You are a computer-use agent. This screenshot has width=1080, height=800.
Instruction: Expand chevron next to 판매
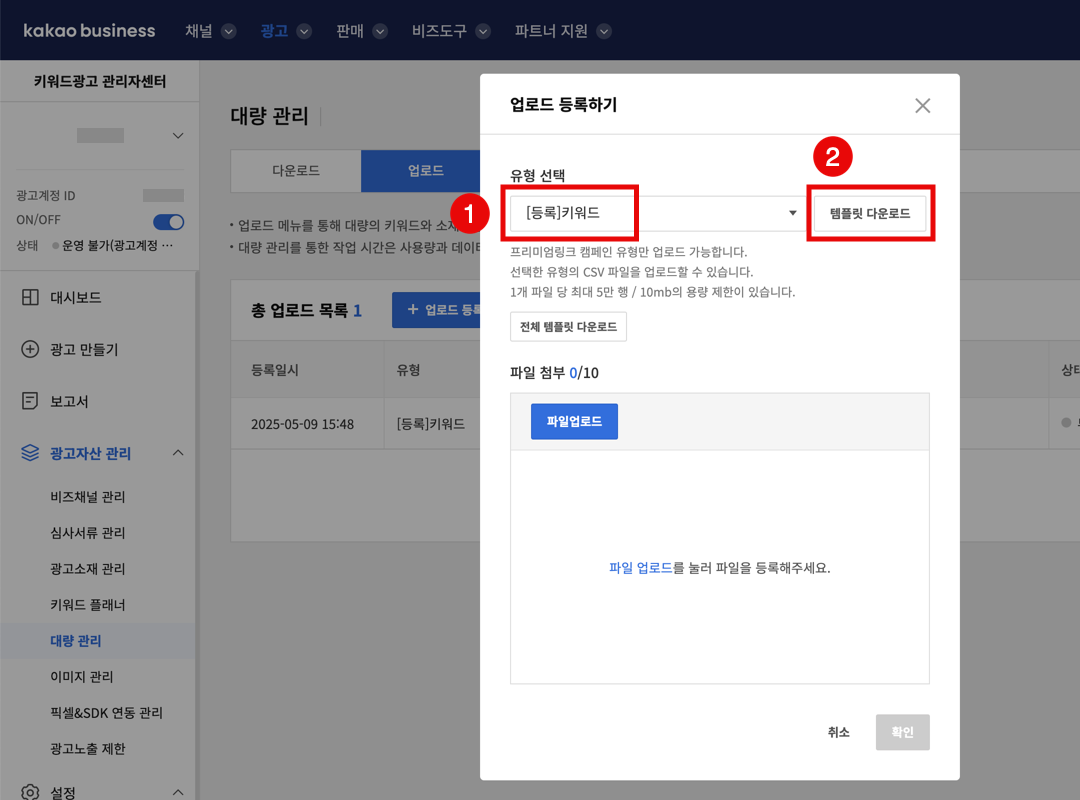coord(380,31)
